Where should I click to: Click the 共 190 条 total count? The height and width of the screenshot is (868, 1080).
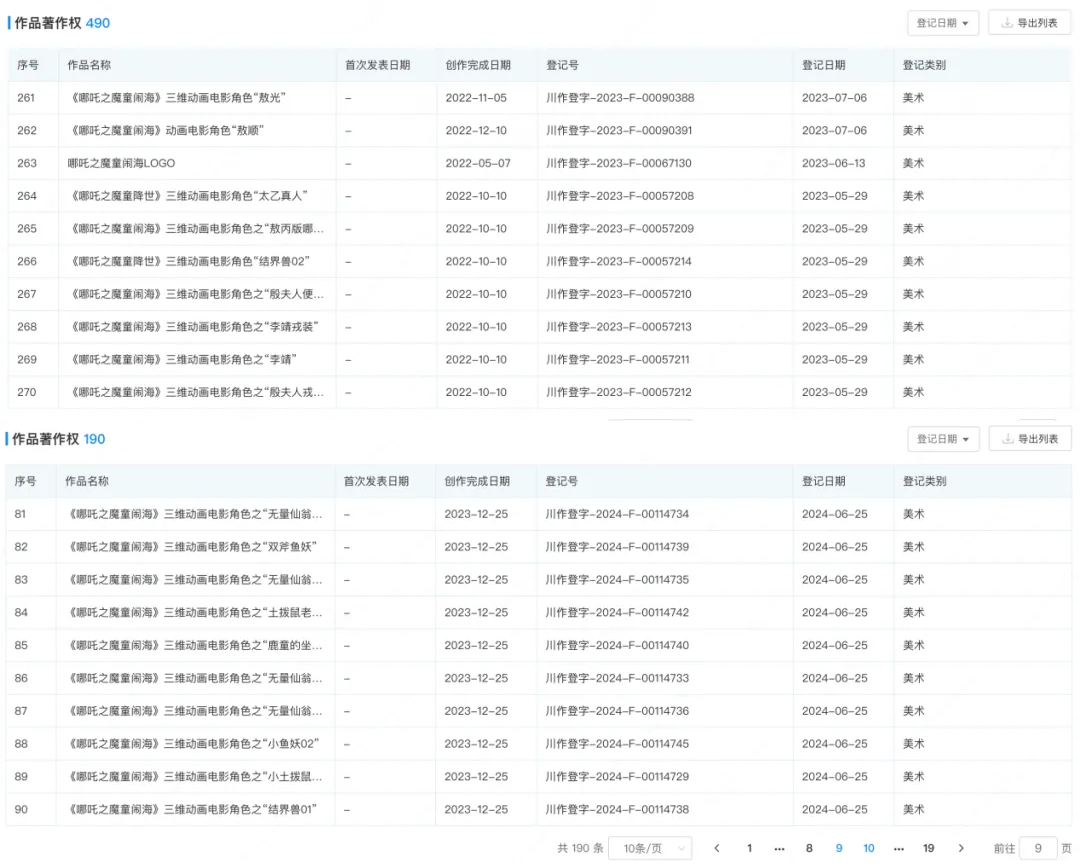[580, 848]
